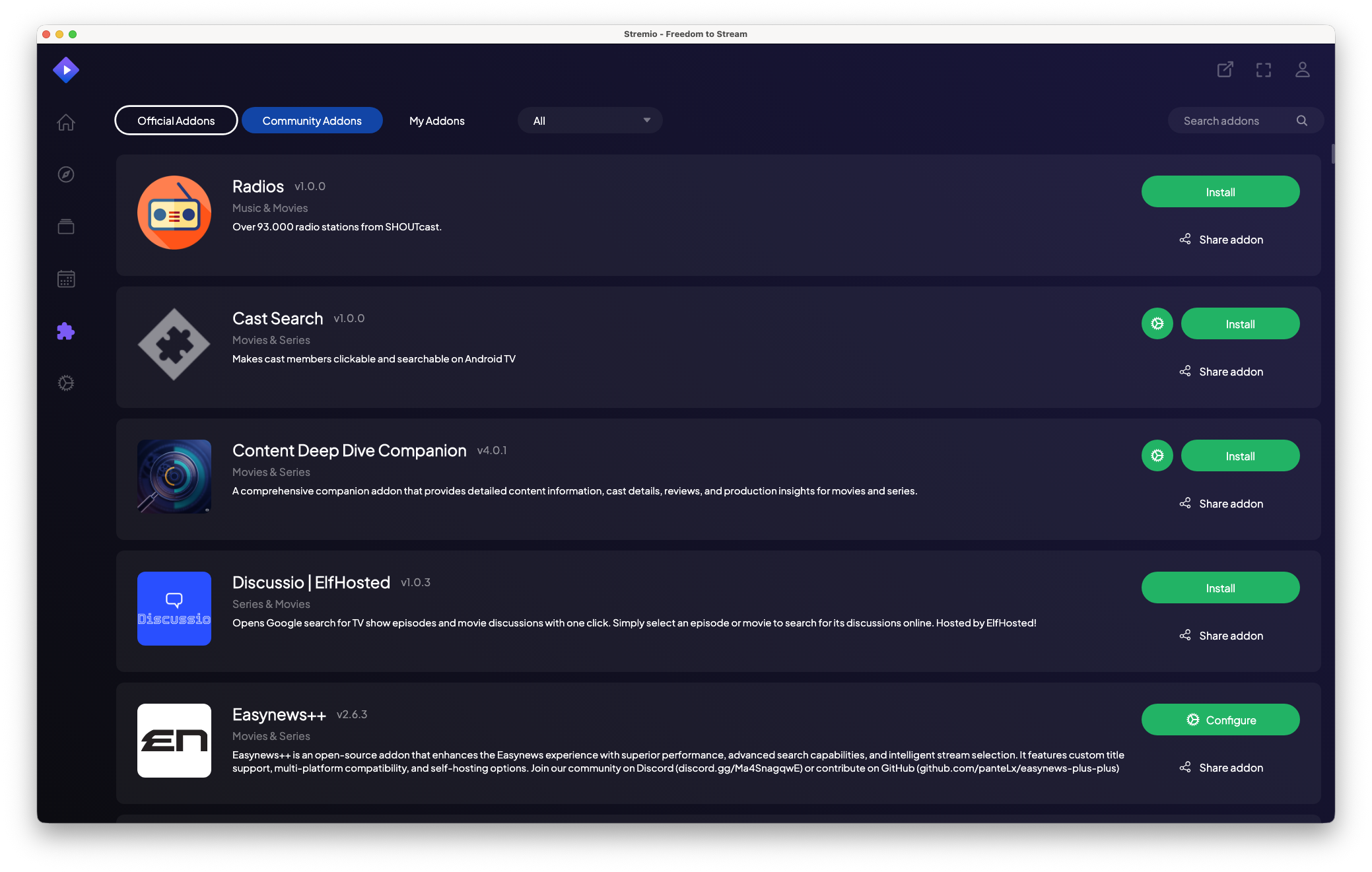Image resolution: width=1372 pixels, height=872 pixels.
Task: Install the Radios addon
Action: (1220, 191)
